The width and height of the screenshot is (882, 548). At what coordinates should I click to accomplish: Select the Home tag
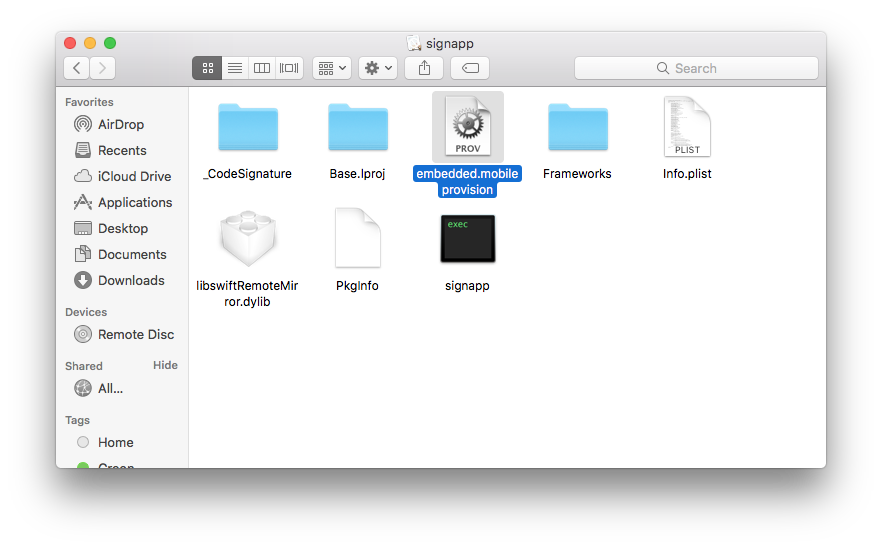[x=115, y=442]
